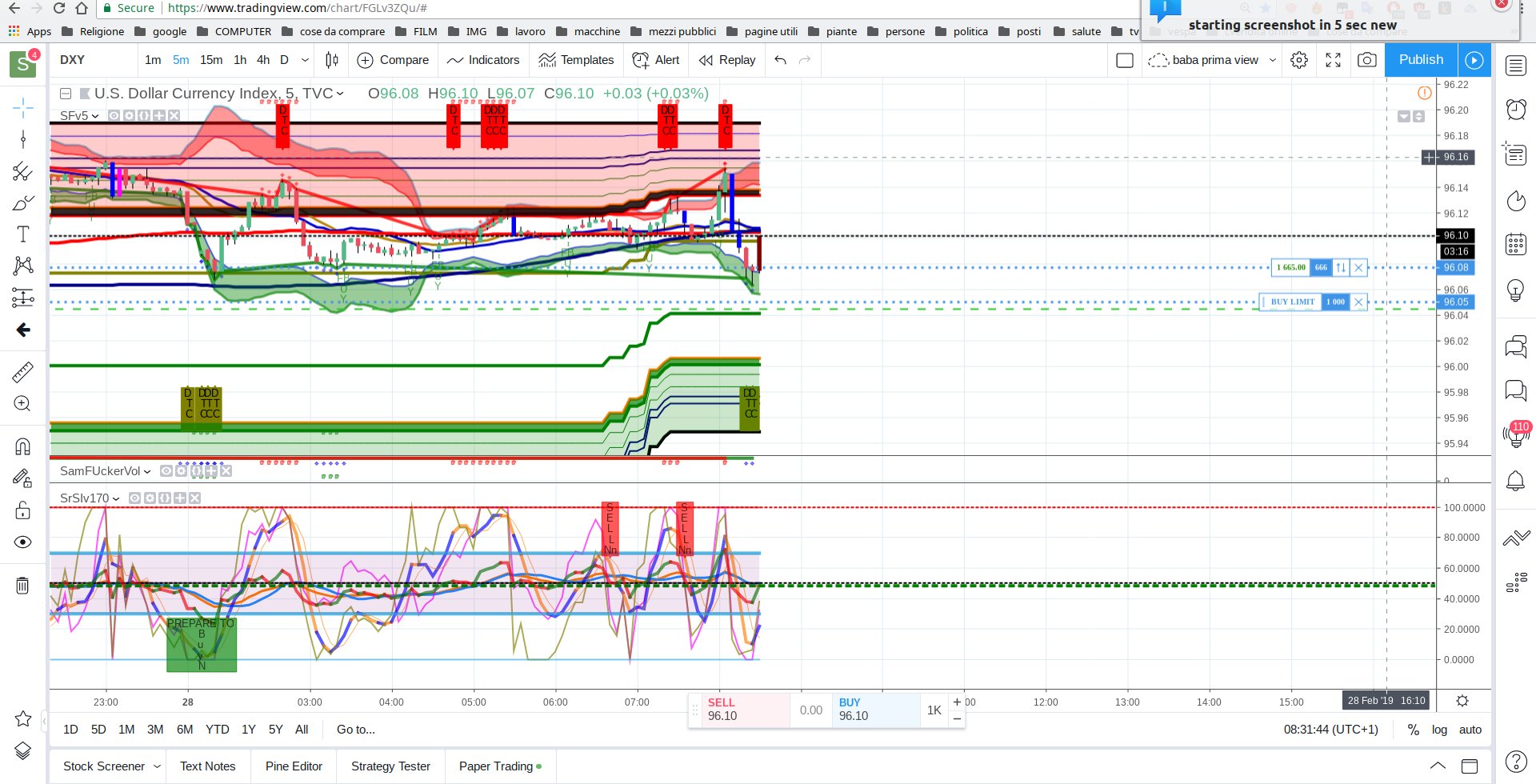This screenshot has height=784, width=1536.
Task: Open the Pine Editor tab
Action: click(x=294, y=766)
